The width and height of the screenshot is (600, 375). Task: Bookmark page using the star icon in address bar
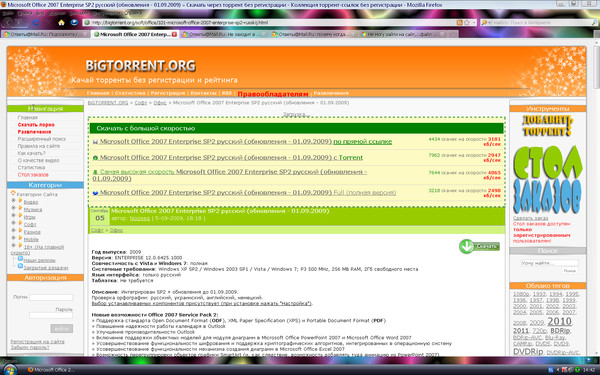tap(467, 23)
